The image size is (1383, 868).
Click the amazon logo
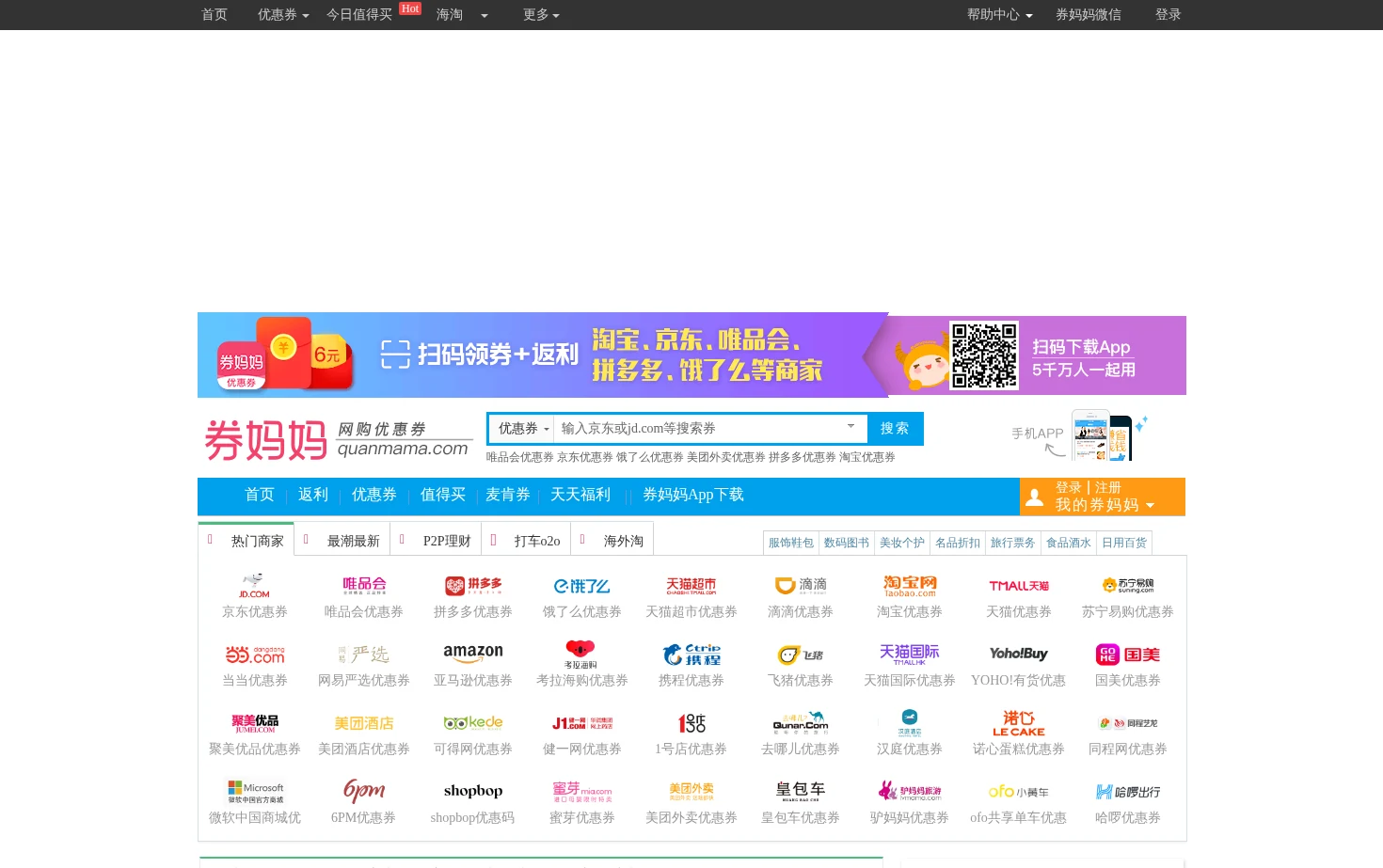pos(472,654)
